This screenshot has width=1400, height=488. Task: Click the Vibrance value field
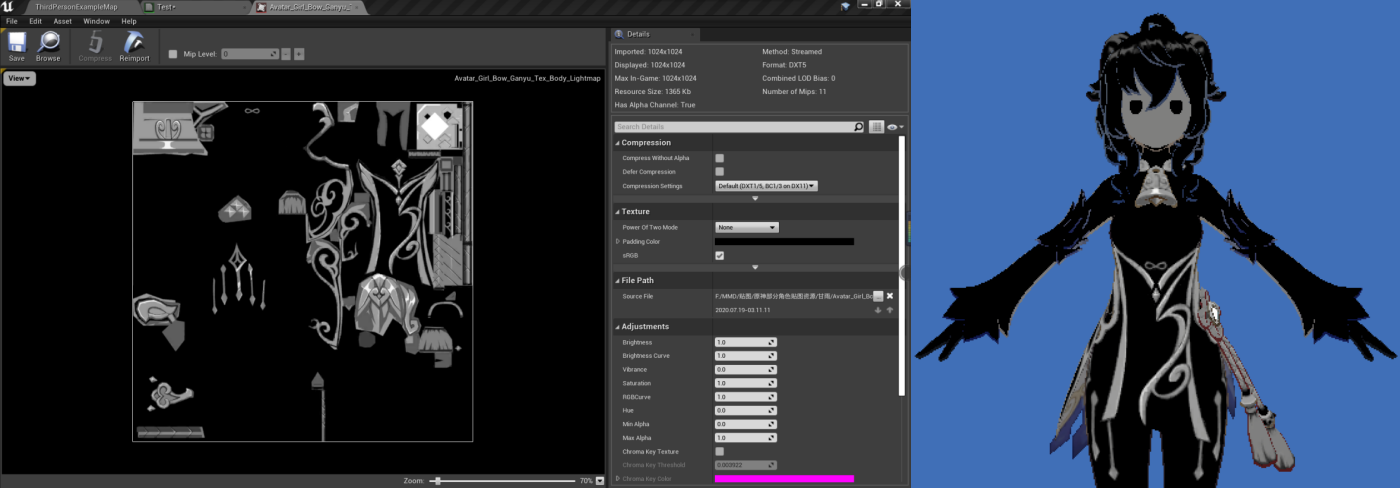746,369
